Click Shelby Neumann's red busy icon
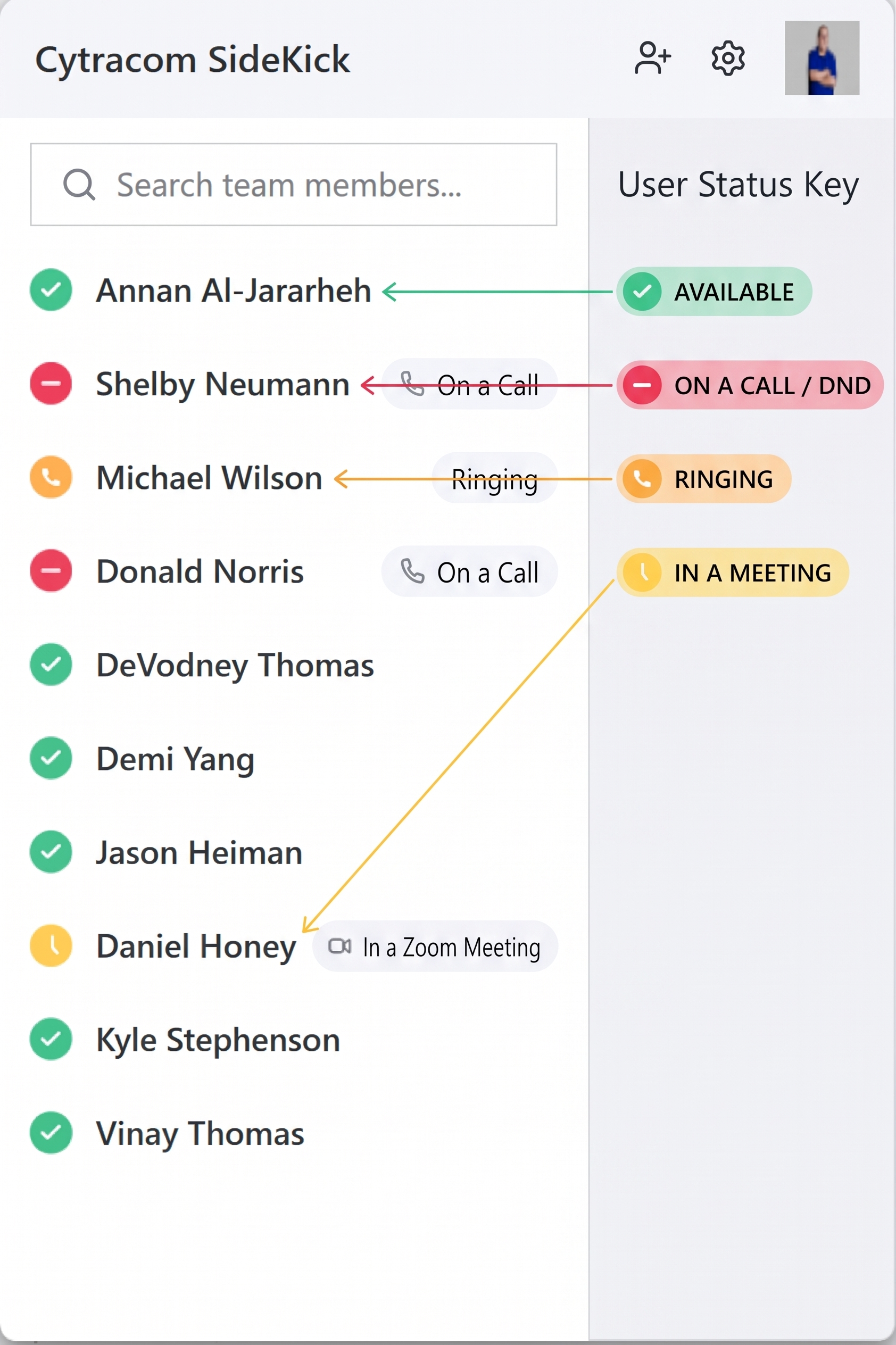 pos(51,384)
